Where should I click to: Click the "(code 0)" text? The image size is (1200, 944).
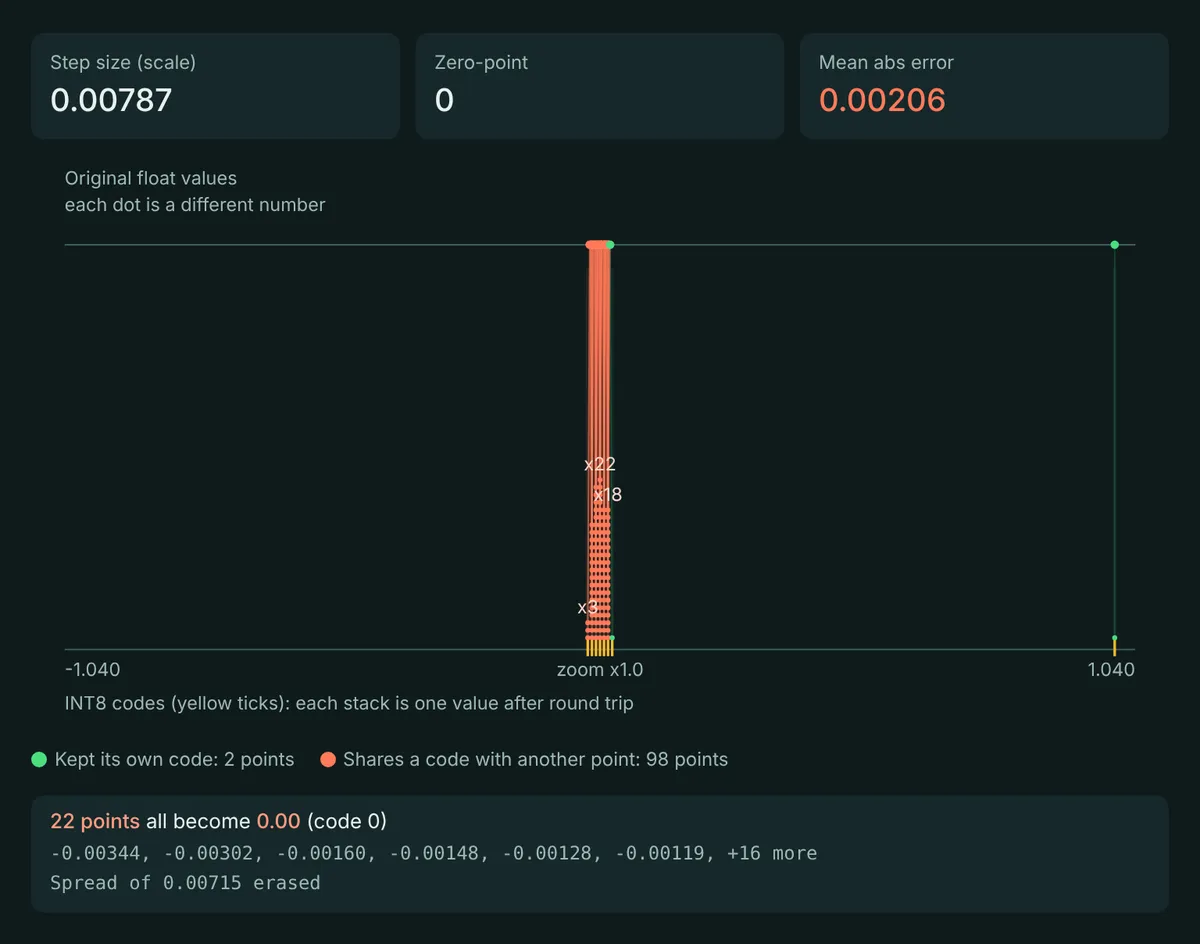(346, 821)
